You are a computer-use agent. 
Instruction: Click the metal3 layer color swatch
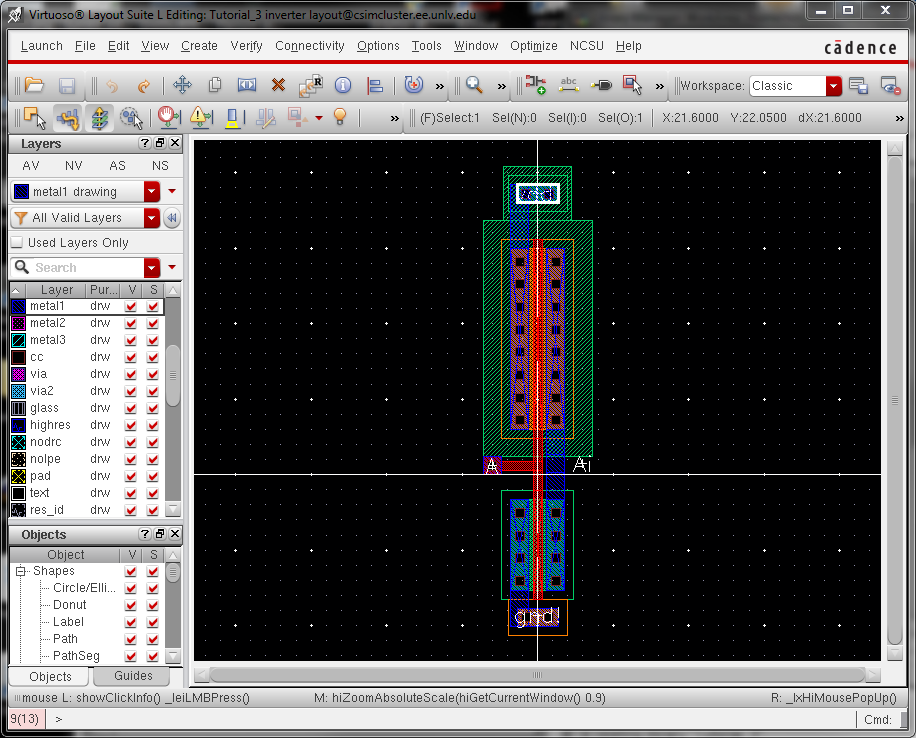click(18, 340)
